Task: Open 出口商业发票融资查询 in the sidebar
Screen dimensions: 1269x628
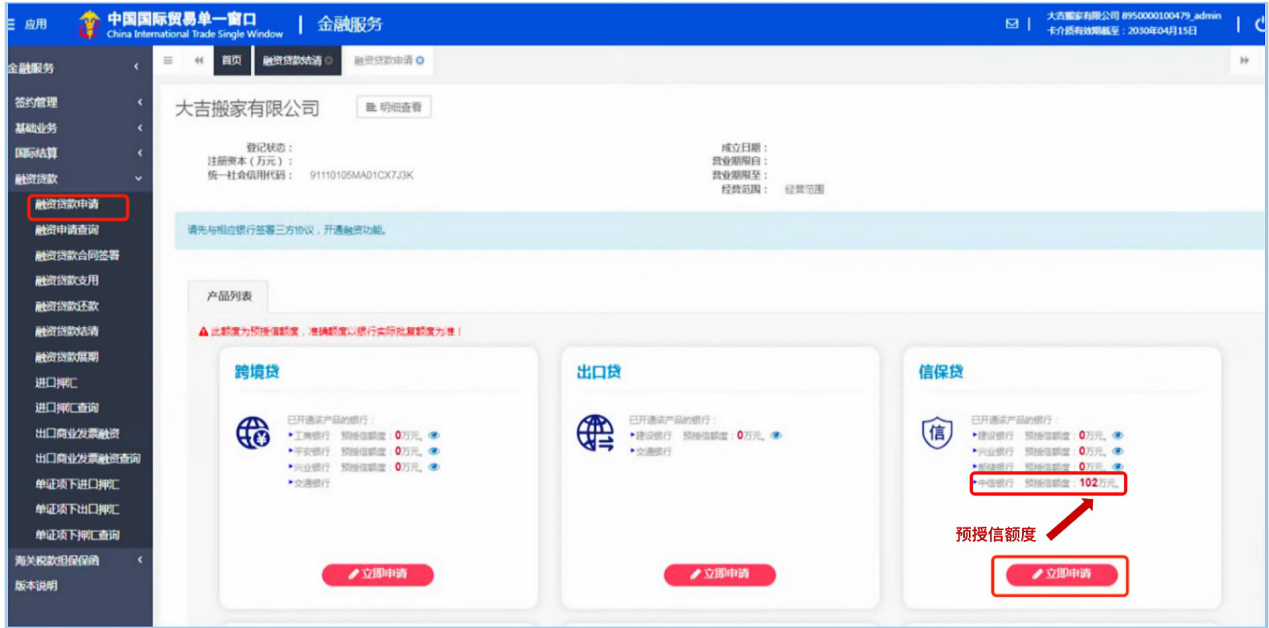Action: pyautogui.click(x=88, y=459)
